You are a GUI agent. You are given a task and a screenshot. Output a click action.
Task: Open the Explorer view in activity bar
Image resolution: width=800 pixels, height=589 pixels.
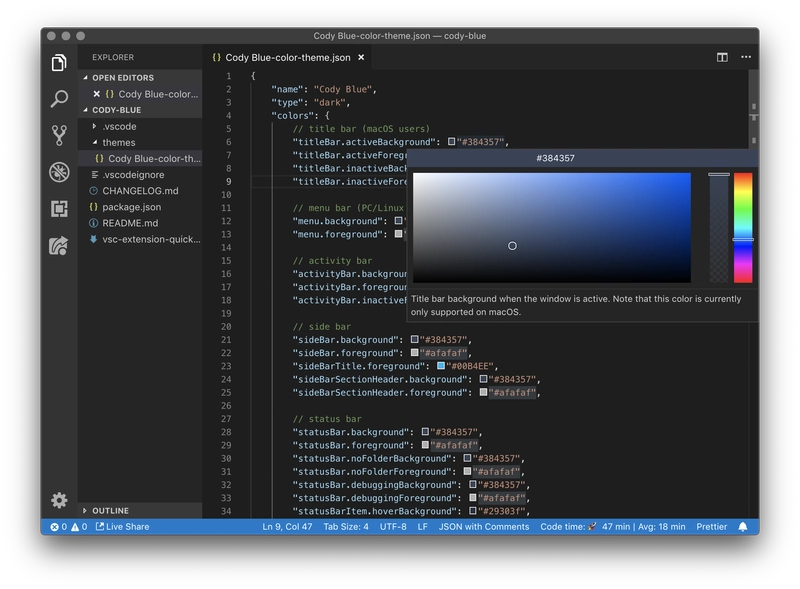click(59, 63)
